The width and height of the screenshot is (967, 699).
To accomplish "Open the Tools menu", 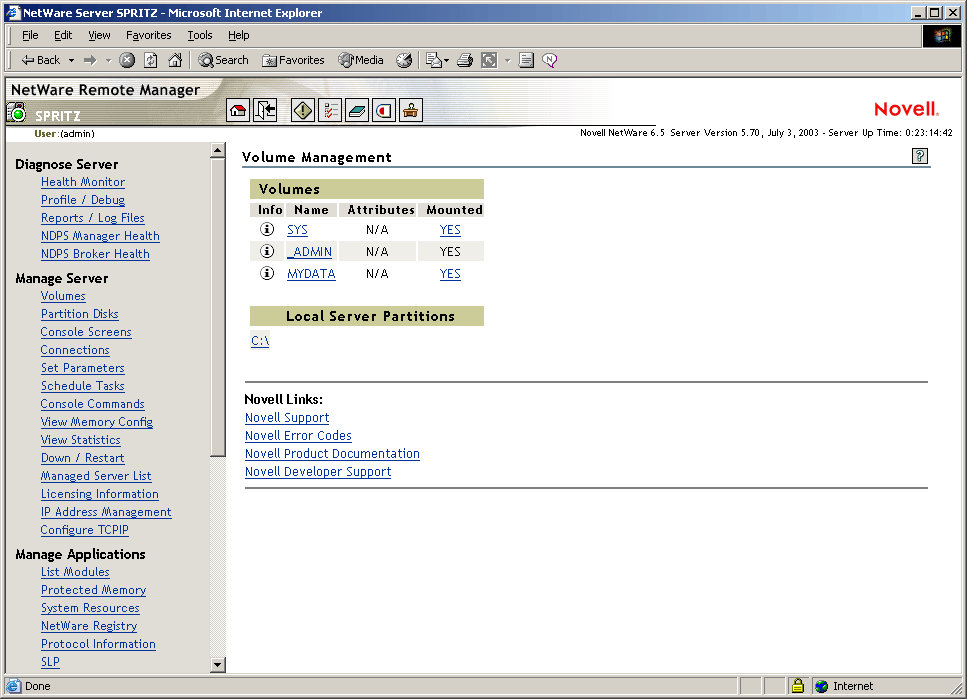I will [200, 35].
